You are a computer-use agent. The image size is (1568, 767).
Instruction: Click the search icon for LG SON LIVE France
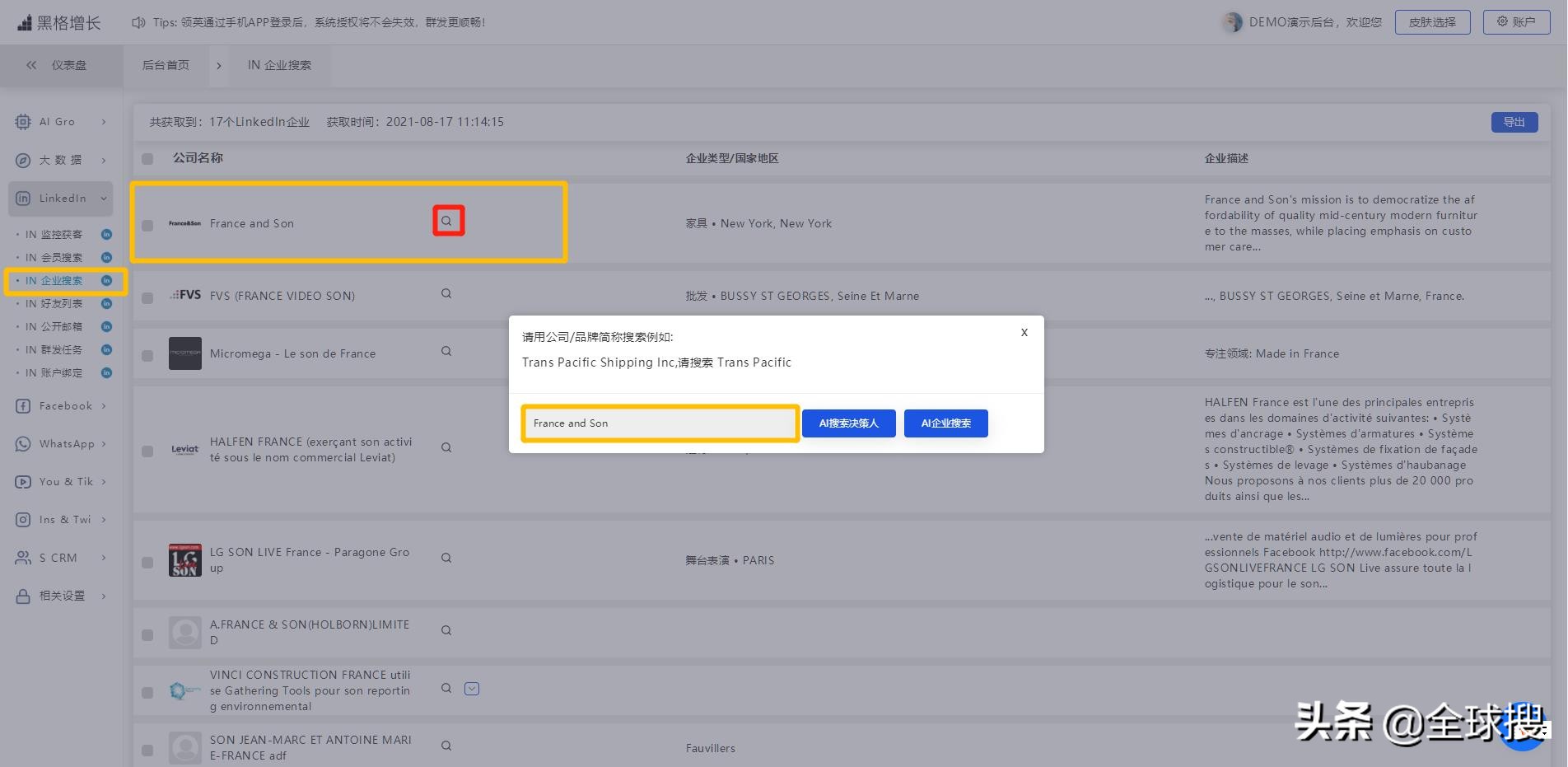(x=446, y=558)
